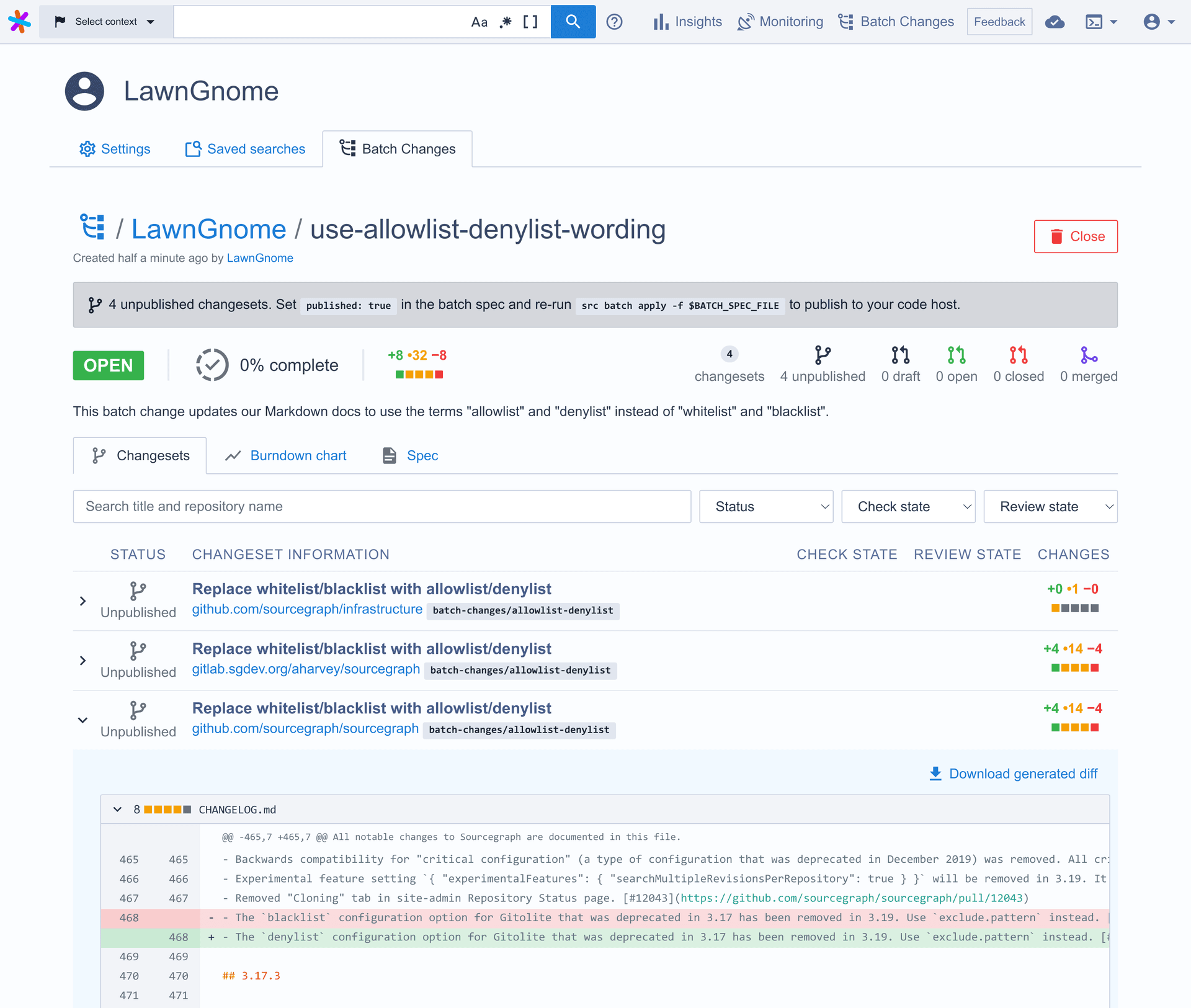Expand the gitlab aharvey changeset row
This screenshot has width=1191, height=1008.
click(83, 661)
